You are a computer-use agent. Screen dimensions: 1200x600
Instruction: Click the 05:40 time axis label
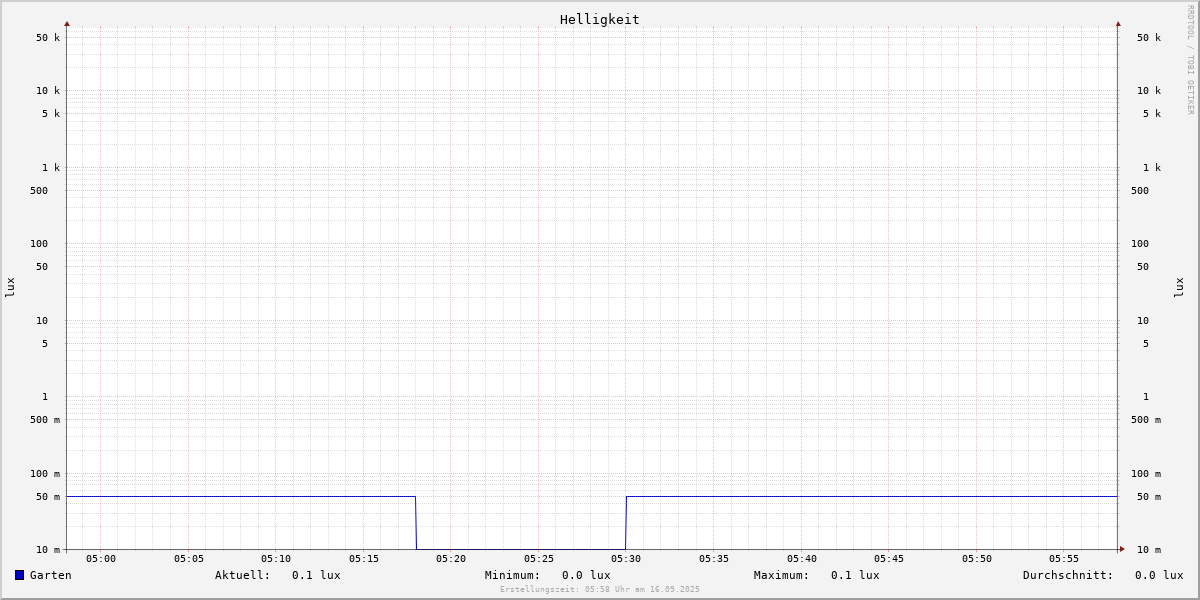point(802,559)
